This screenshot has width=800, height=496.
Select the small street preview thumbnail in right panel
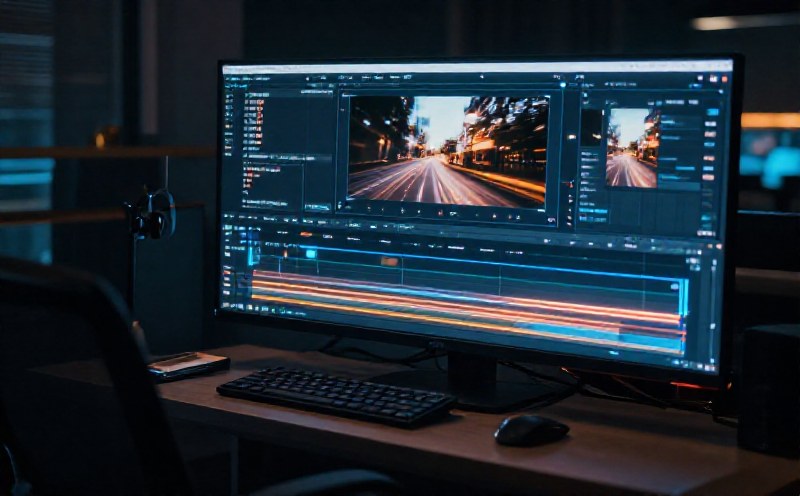tap(632, 147)
